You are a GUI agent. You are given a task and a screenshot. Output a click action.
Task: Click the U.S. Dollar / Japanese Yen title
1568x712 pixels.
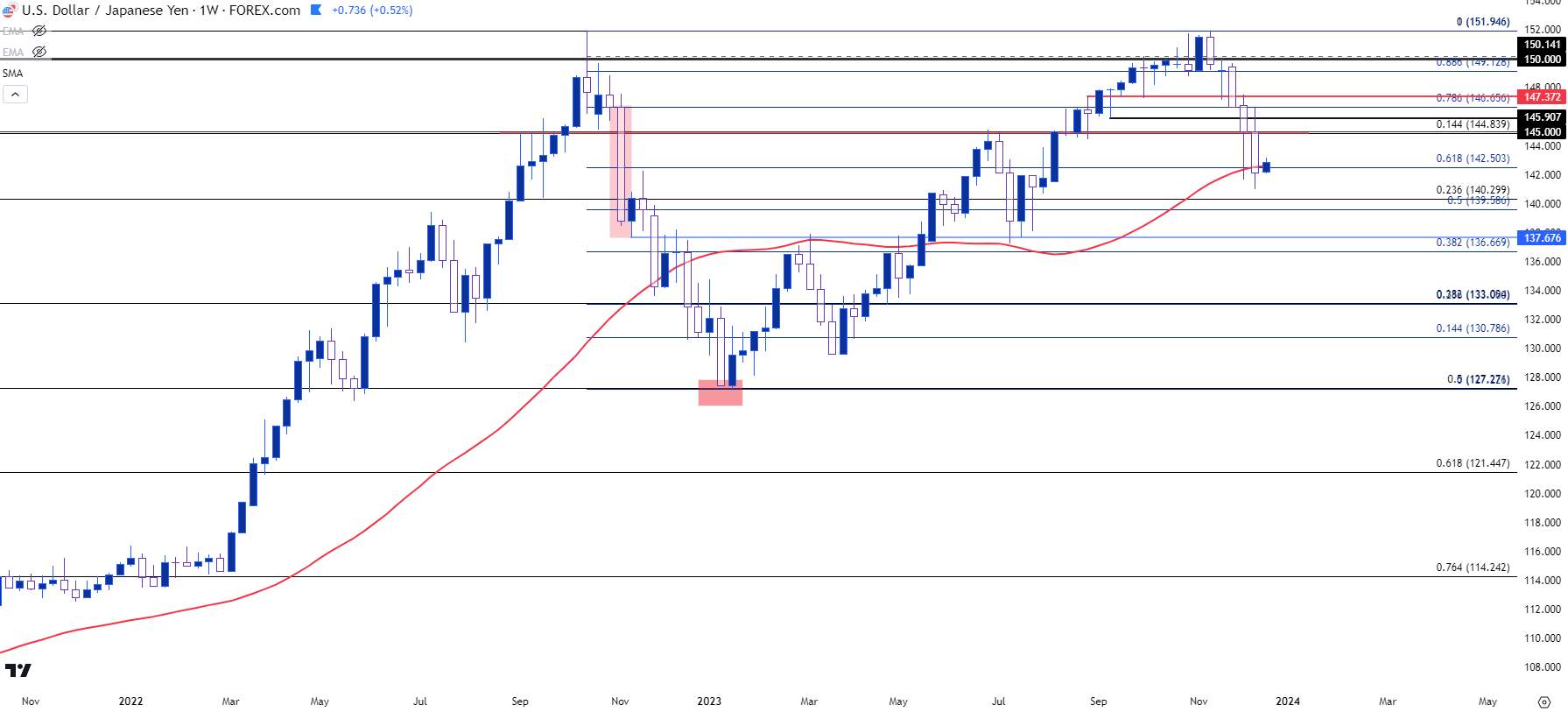(x=105, y=11)
